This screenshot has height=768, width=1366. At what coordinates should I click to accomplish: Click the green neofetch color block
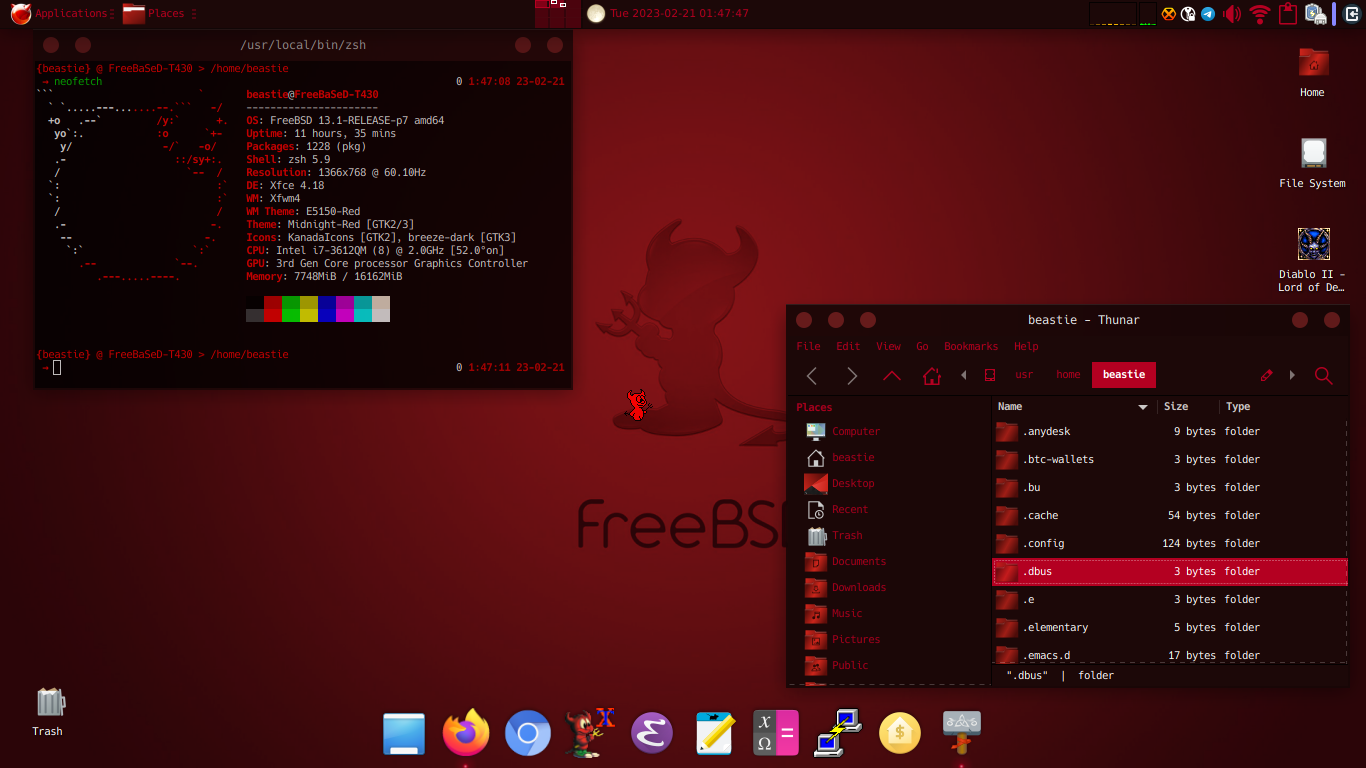291,303
